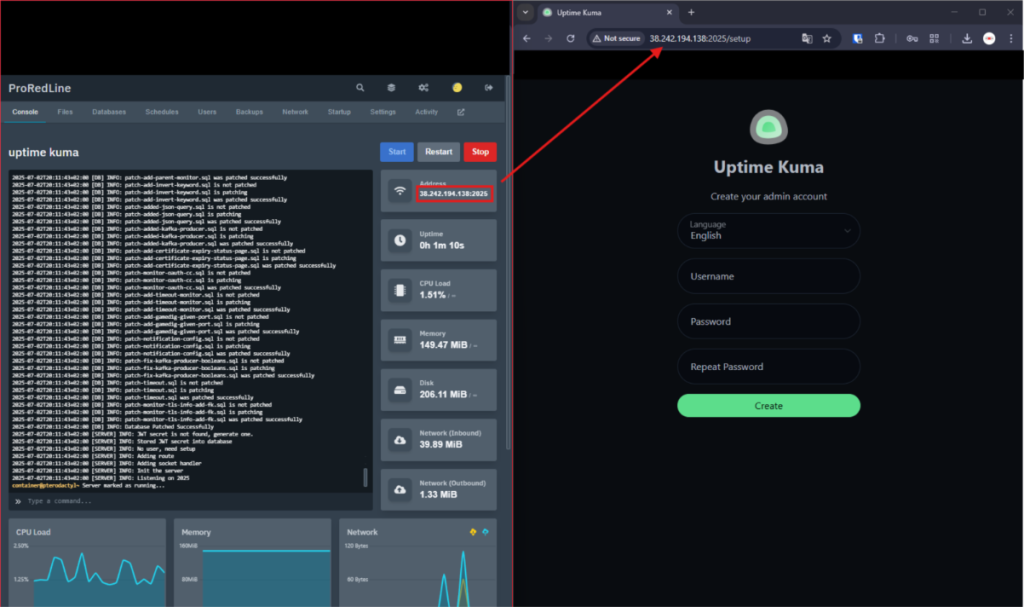Click the cyan icon in Network graph header
The height and width of the screenshot is (607, 1024).
click(485, 532)
